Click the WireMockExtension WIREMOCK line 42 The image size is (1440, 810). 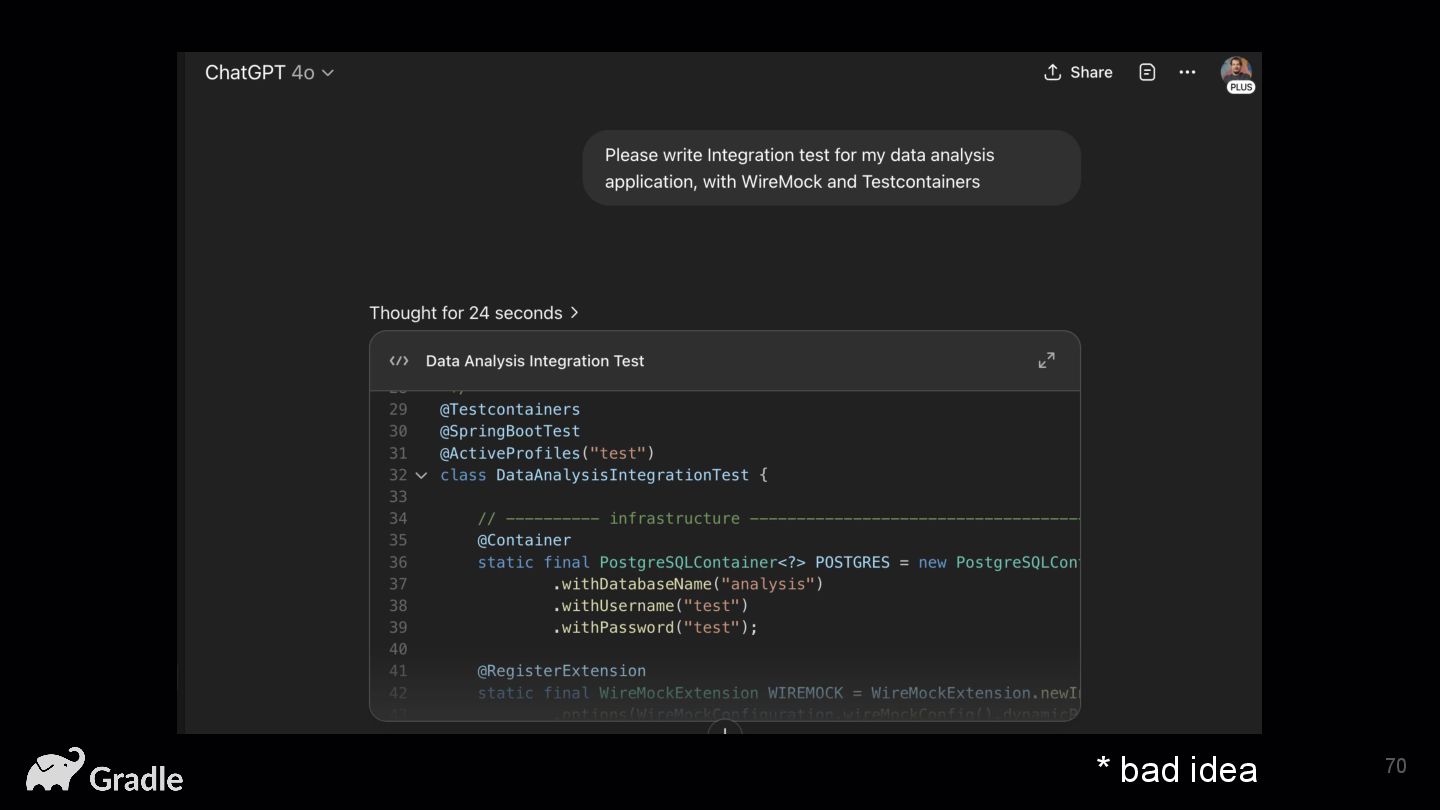click(778, 693)
